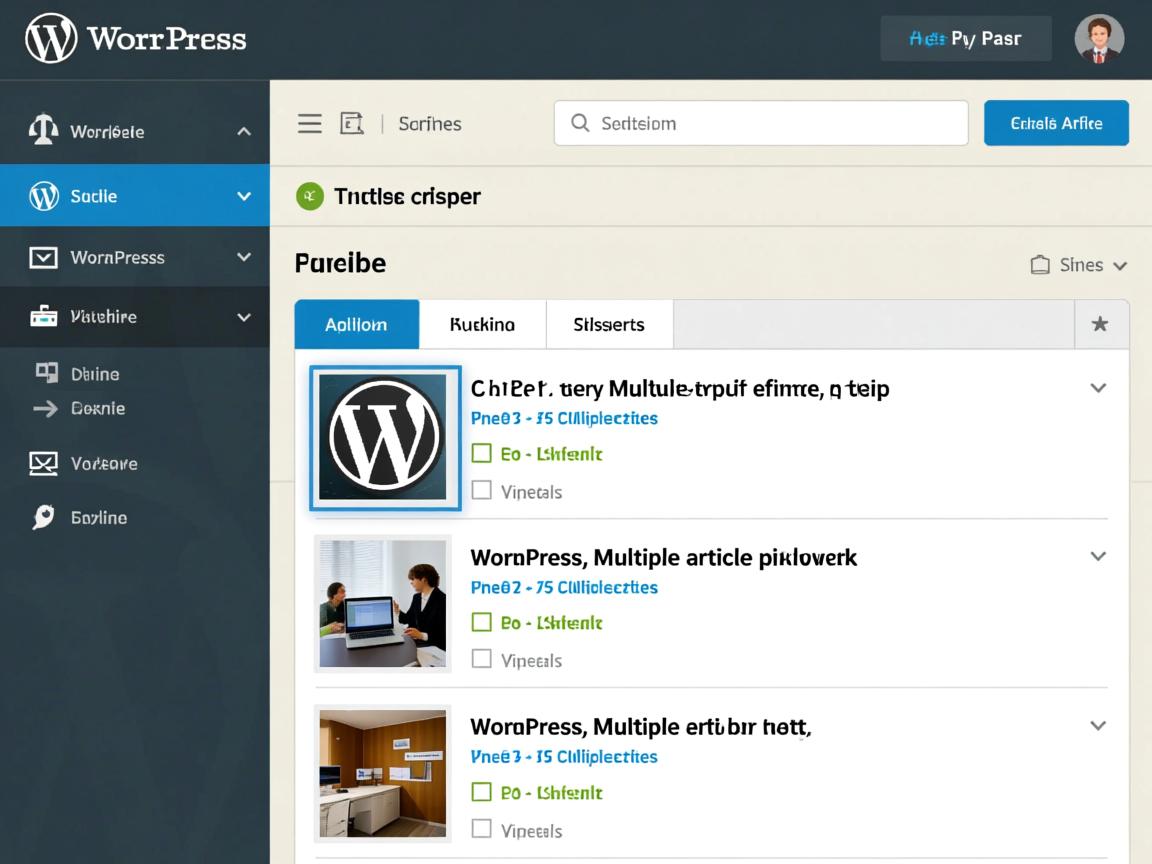This screenshot has height=864, width=1152.
Task: Click the WordPress logo in header
Action: point(51,39)
